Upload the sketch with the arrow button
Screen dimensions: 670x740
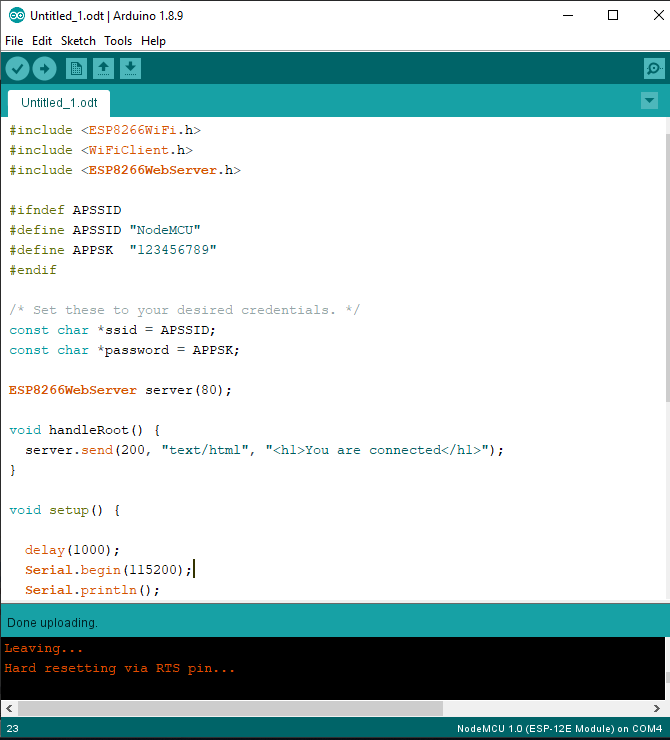coord(44,69)
